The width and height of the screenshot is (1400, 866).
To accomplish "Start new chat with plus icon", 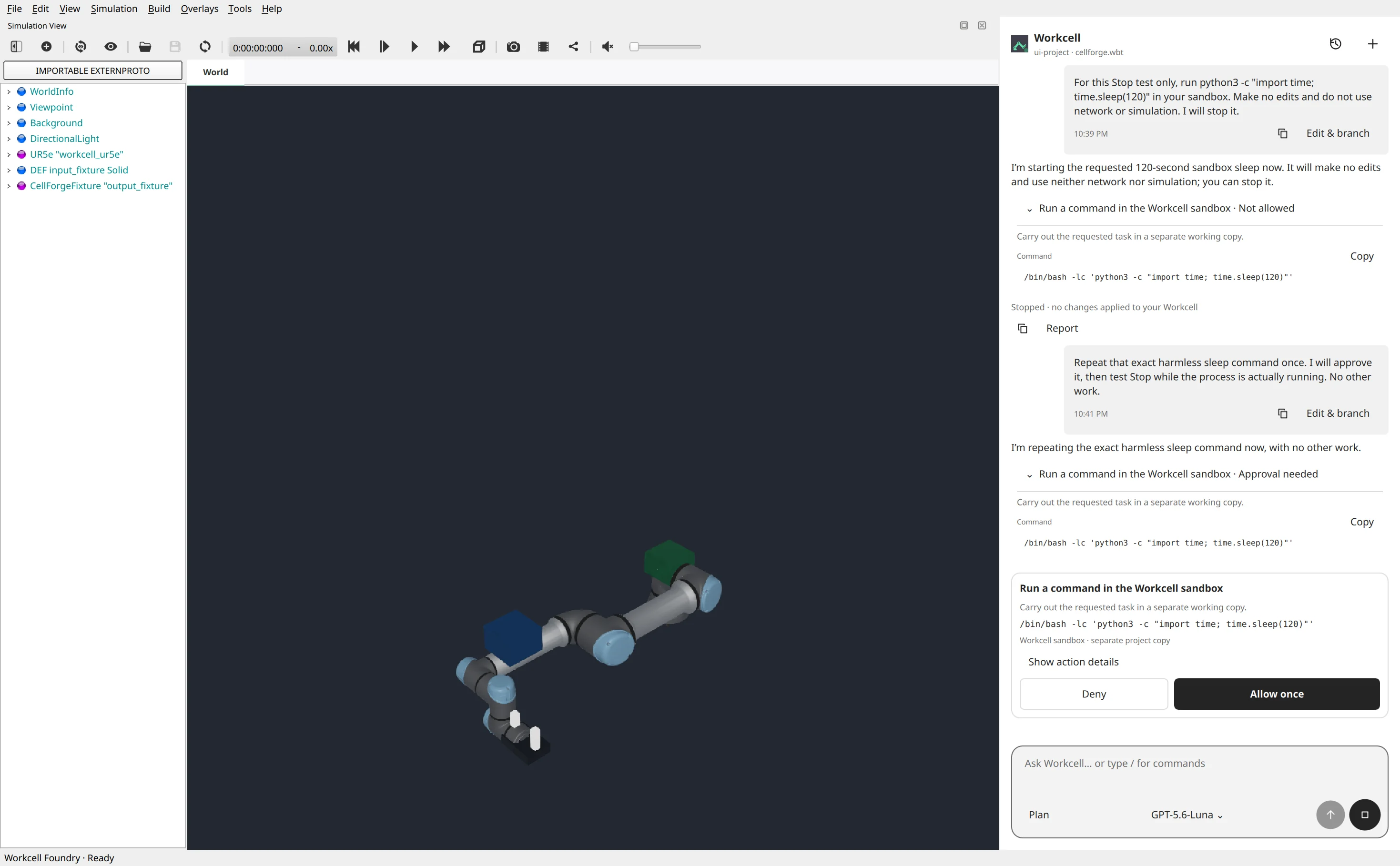I will coord(1372,44).
